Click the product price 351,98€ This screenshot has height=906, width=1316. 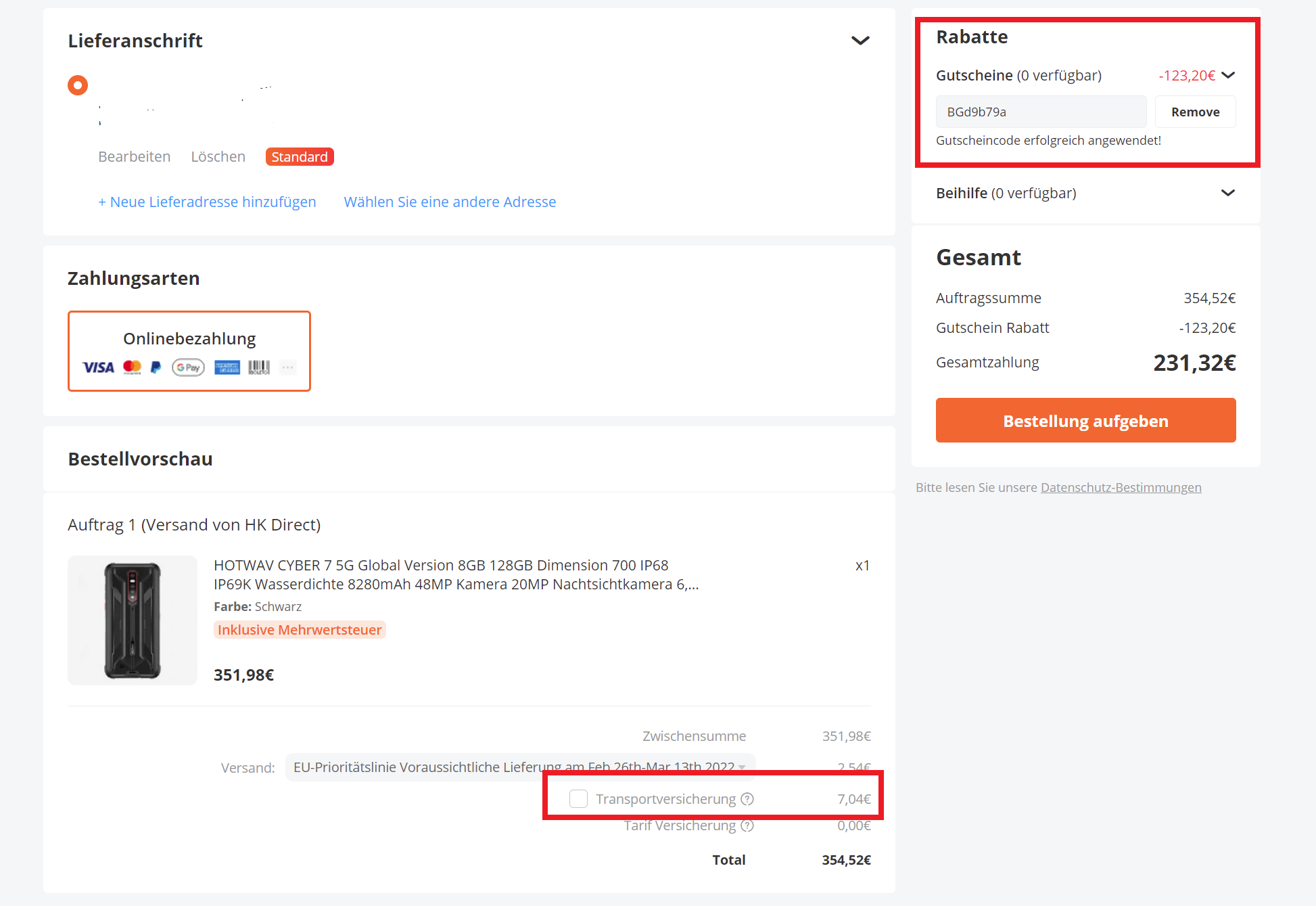click(x=243, y=675)
